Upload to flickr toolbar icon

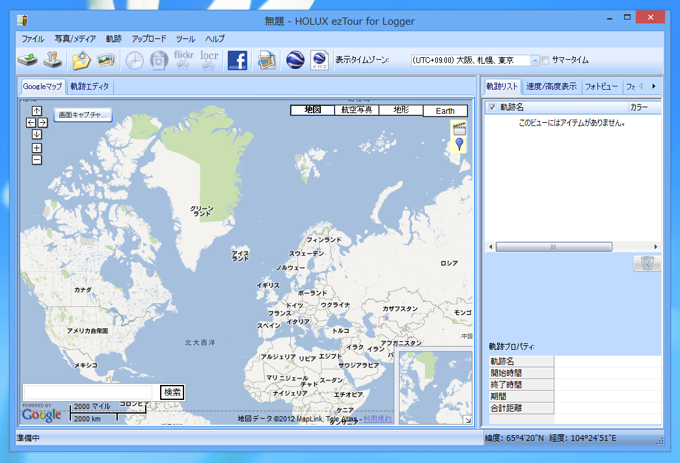pyautogui.click(x=183, y=60)
